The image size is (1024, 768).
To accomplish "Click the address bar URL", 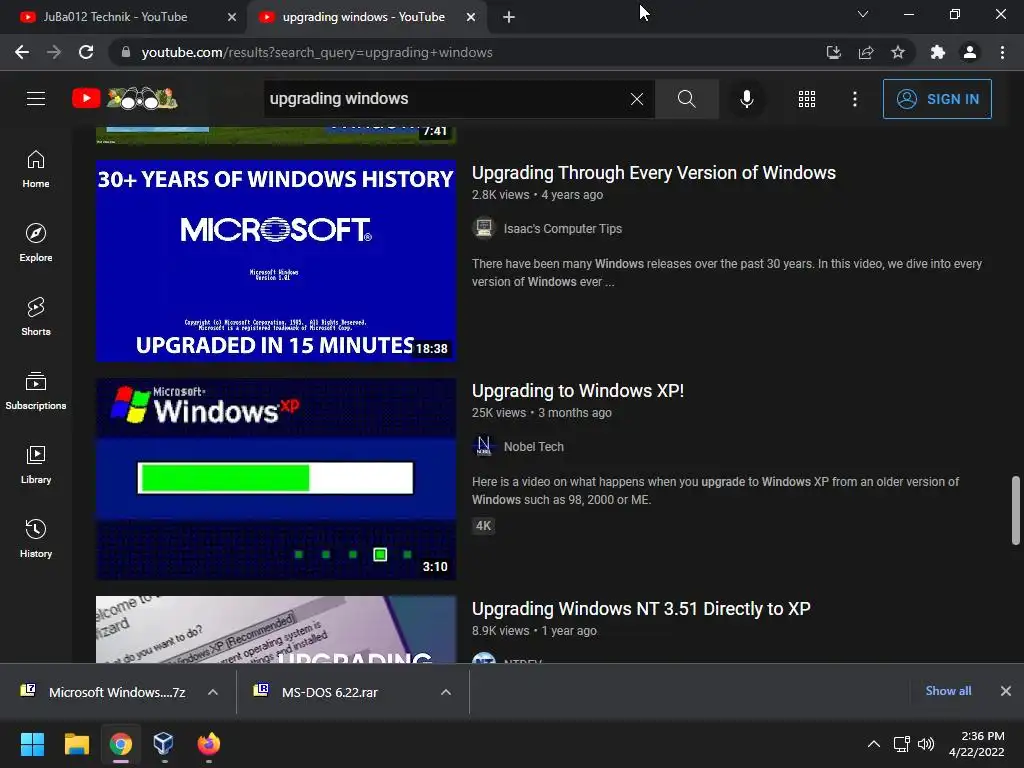I will 317,52.
